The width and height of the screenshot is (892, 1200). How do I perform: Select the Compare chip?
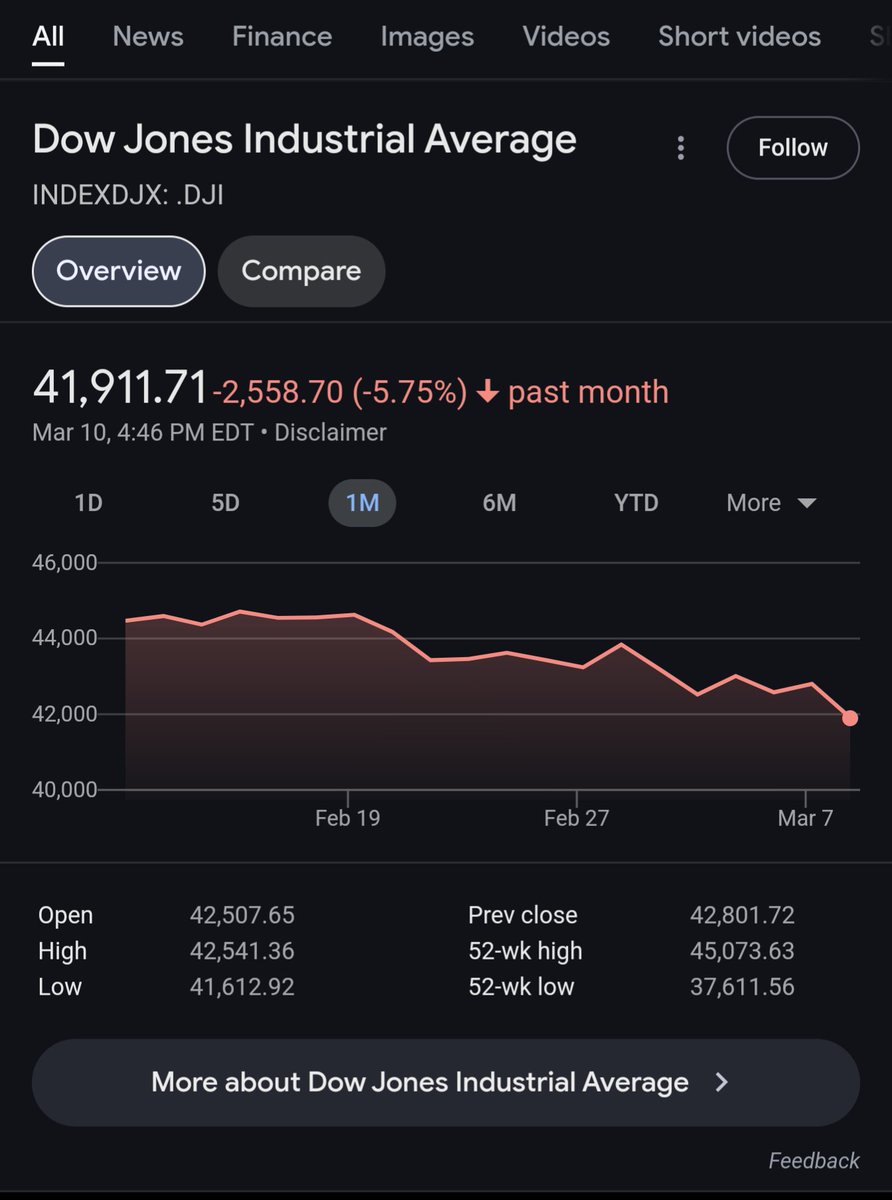[x=301, y=271]
